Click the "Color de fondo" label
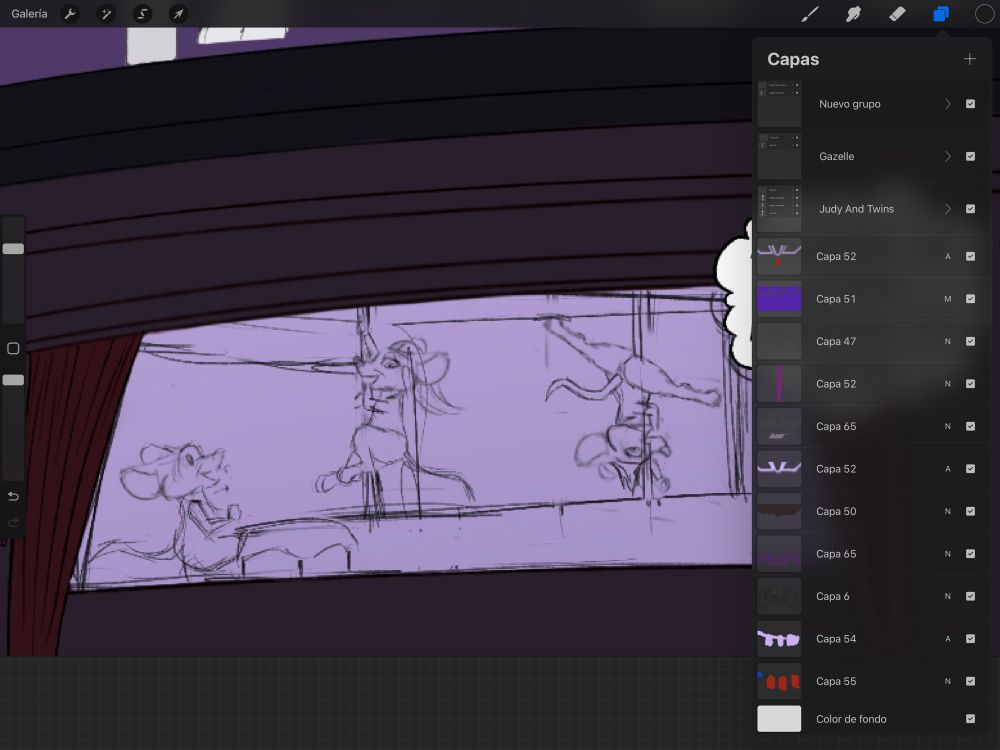This screenshot has width=1000, height=750. tap(851, 719)
